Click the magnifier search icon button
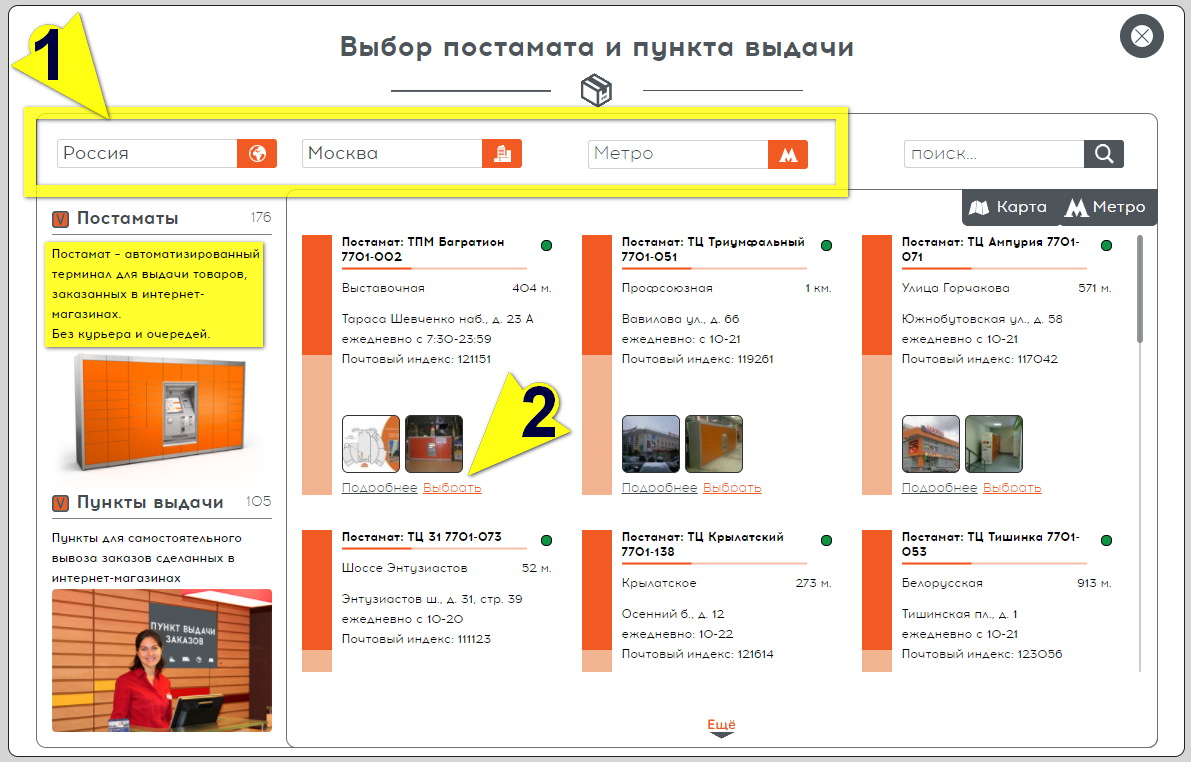 [1104, 154]
